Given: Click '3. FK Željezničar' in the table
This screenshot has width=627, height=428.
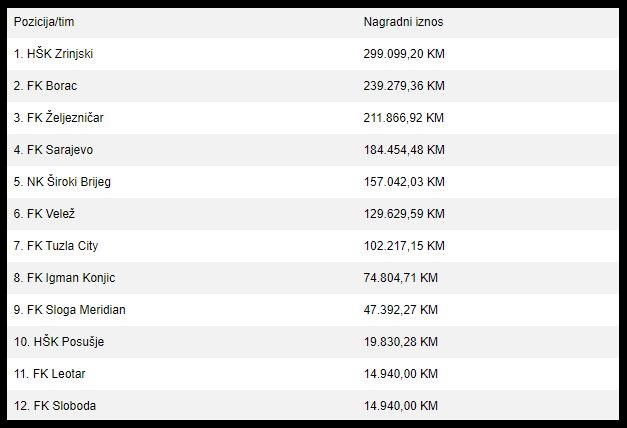Looking at the screenshot, I should 58,118.
